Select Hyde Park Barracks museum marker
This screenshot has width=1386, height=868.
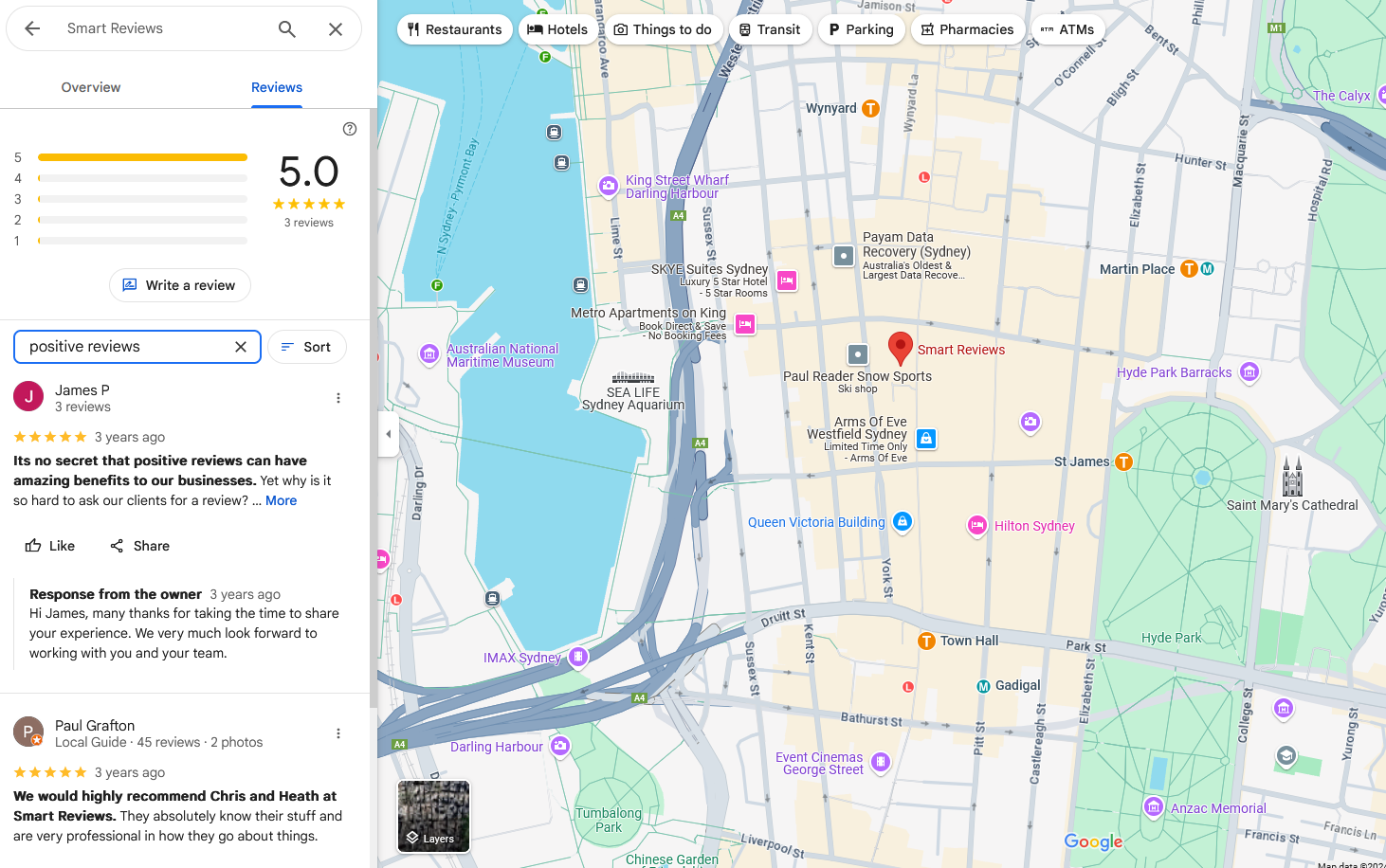pos(1249,372)
